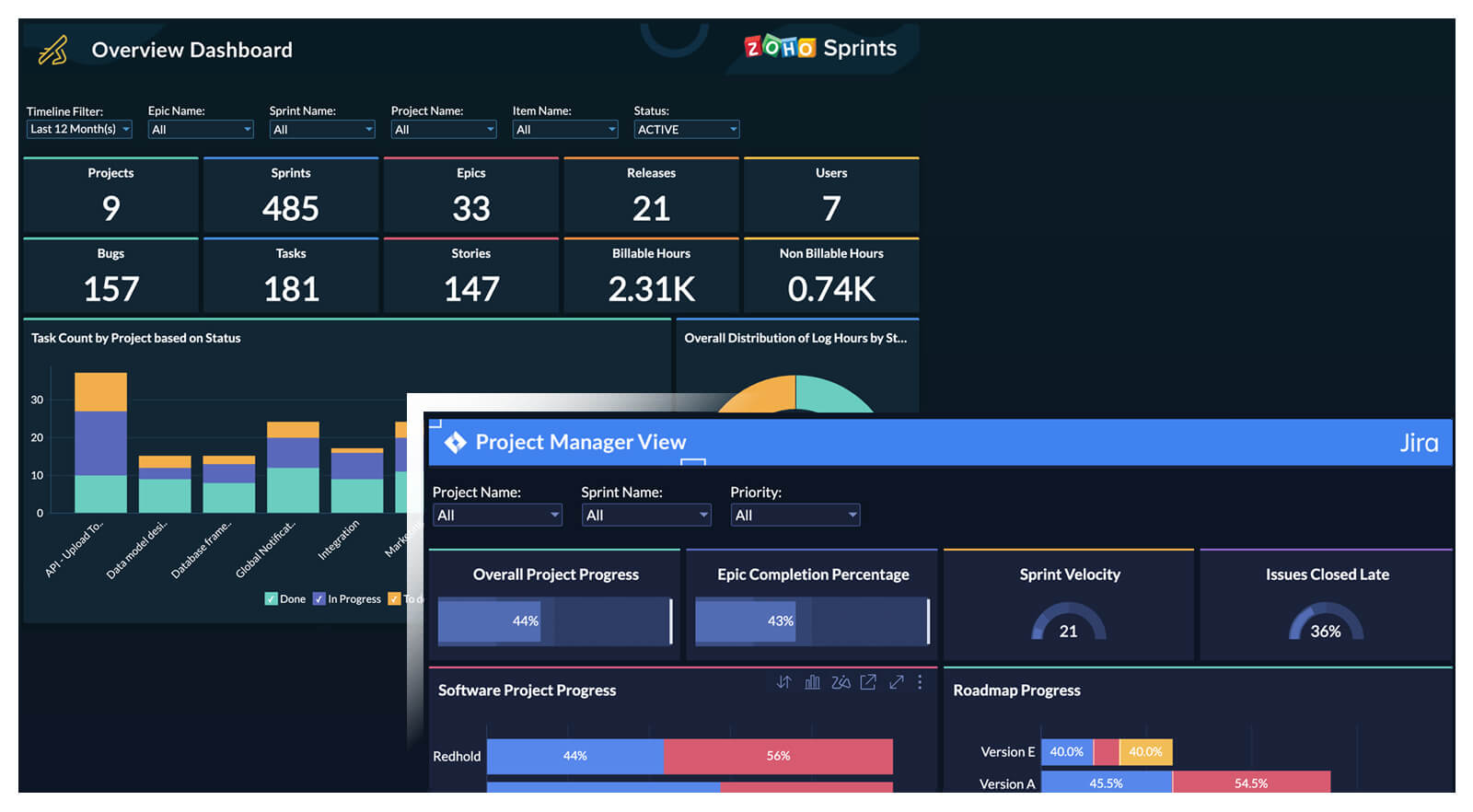This screenshot has height=812, width=1473.
Task: Click the Sprints count card
Action: pos(291,196)
